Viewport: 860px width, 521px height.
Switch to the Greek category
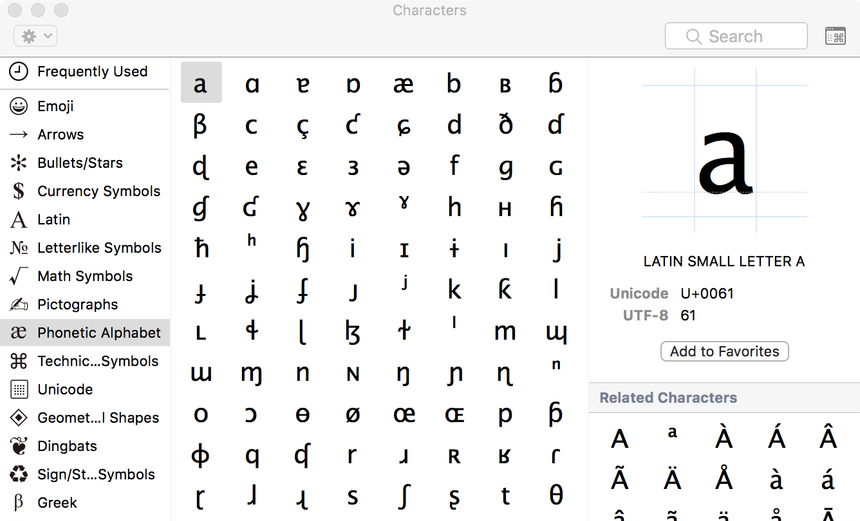coord(57,503)
